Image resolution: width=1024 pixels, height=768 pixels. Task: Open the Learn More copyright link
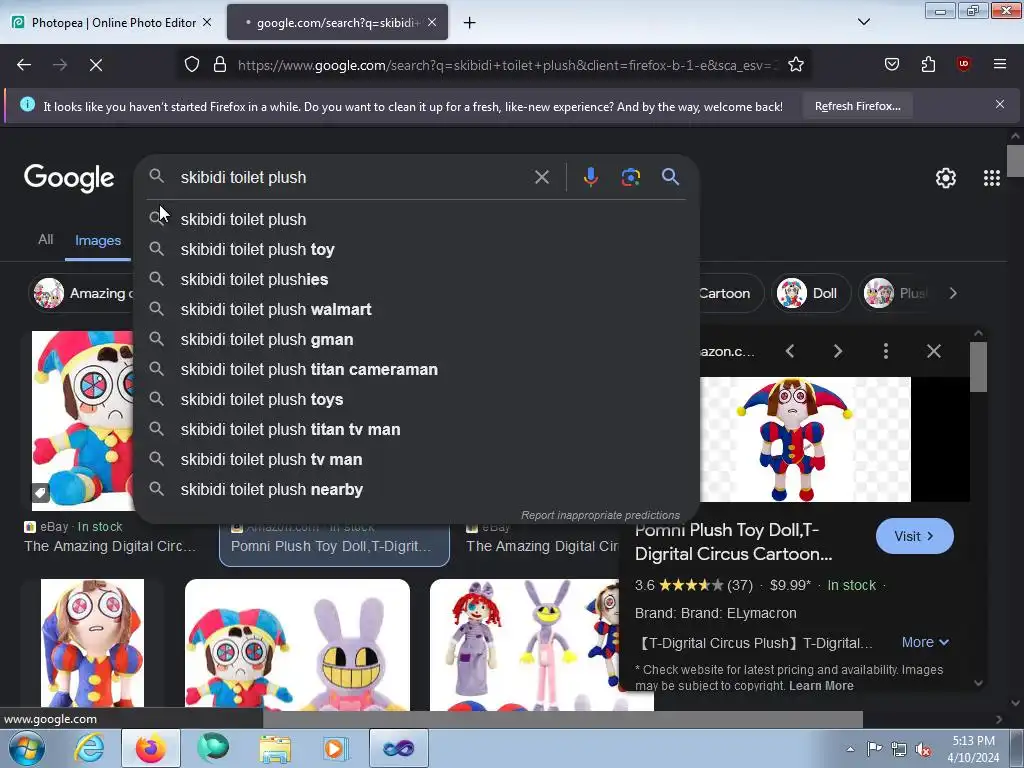821,686
